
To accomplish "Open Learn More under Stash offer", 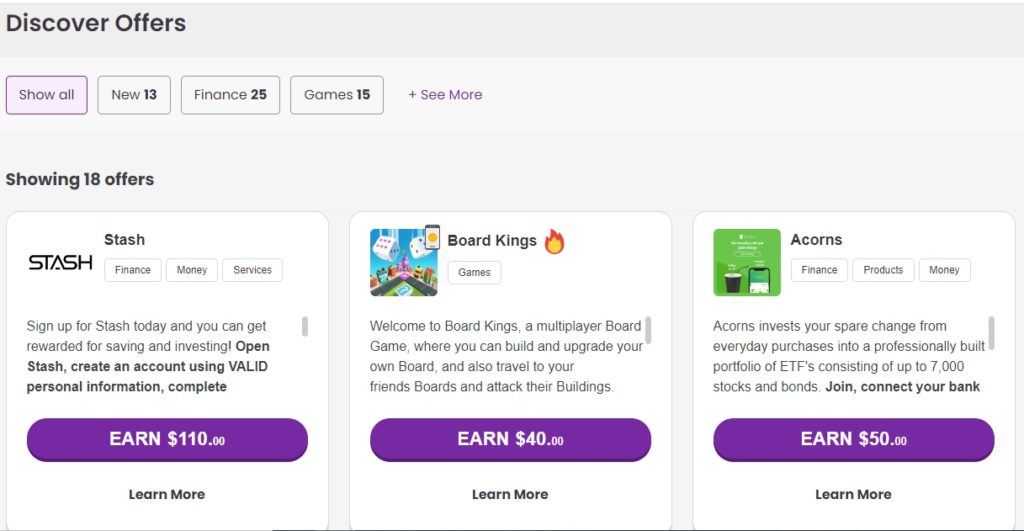I will 167,494.
